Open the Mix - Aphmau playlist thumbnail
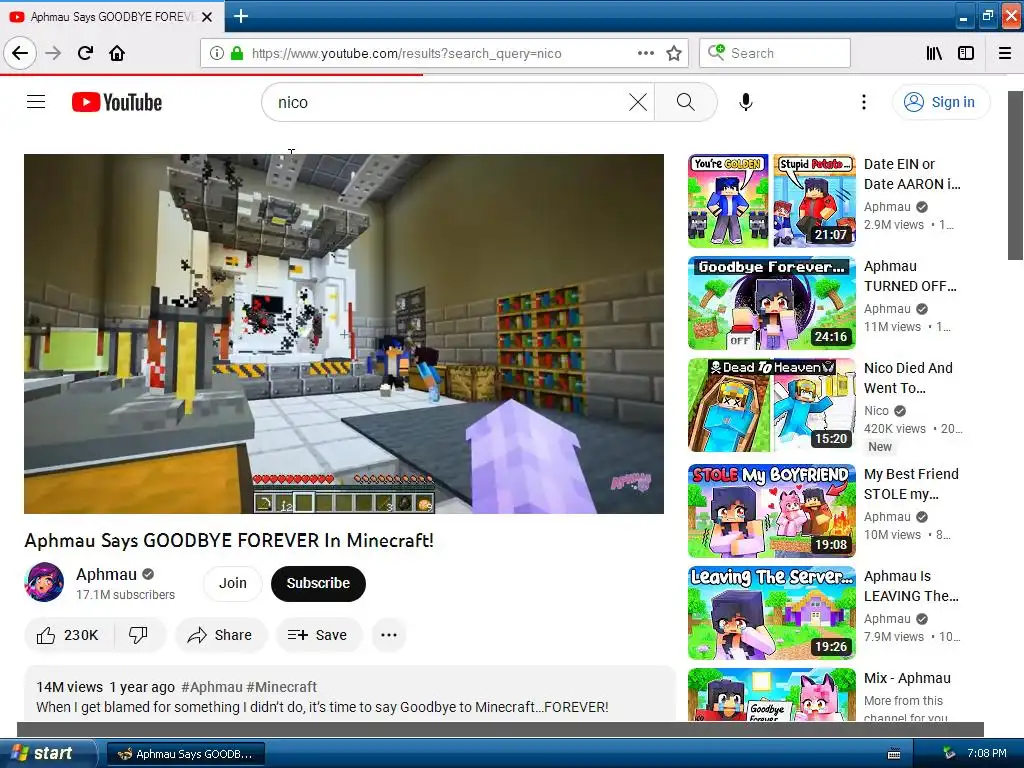 tap(771, 694)
